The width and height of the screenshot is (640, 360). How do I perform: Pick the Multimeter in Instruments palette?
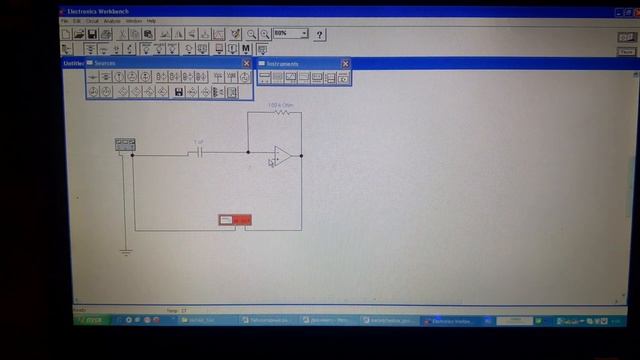point(265,77)
